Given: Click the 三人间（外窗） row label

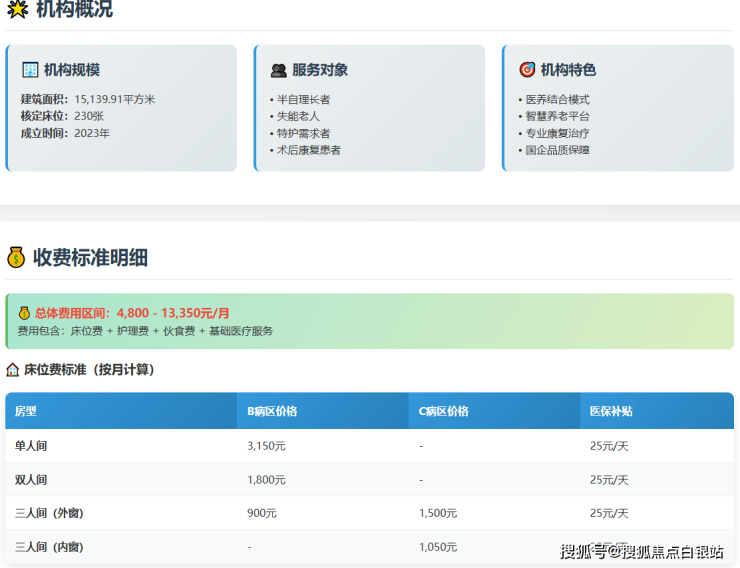Looking at the screenshot, I should (49, 513).
